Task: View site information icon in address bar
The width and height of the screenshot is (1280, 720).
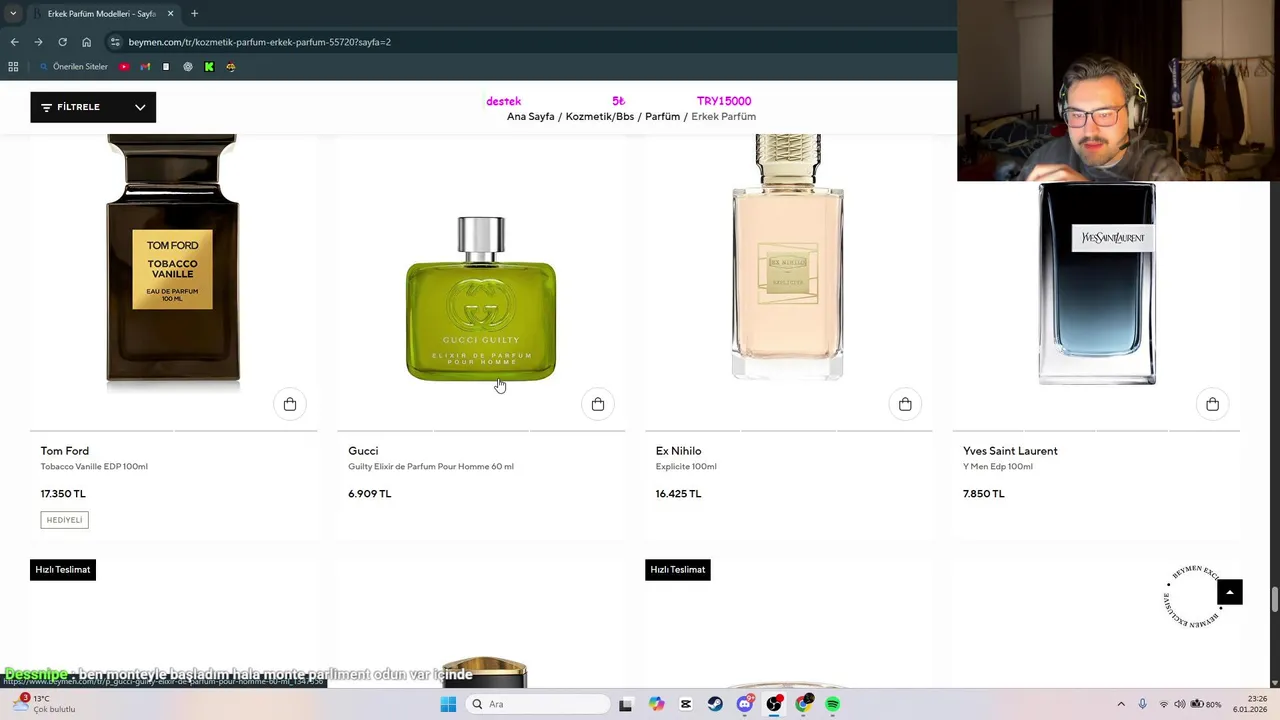Action: click(115, 42)
